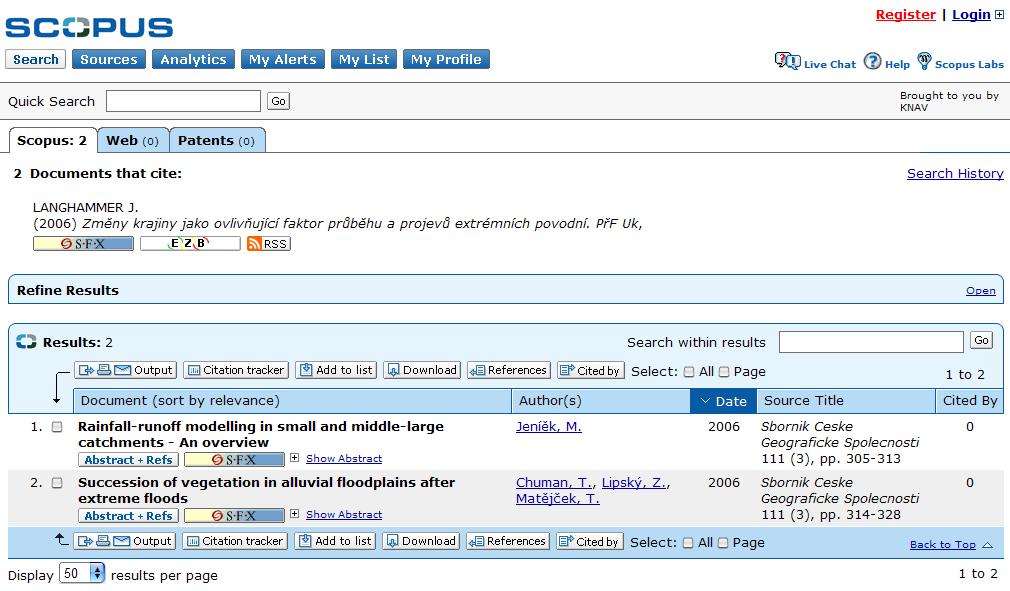Viewport: 1010px width, 591px height.
Task: Click the top References button
Action: 509,370
